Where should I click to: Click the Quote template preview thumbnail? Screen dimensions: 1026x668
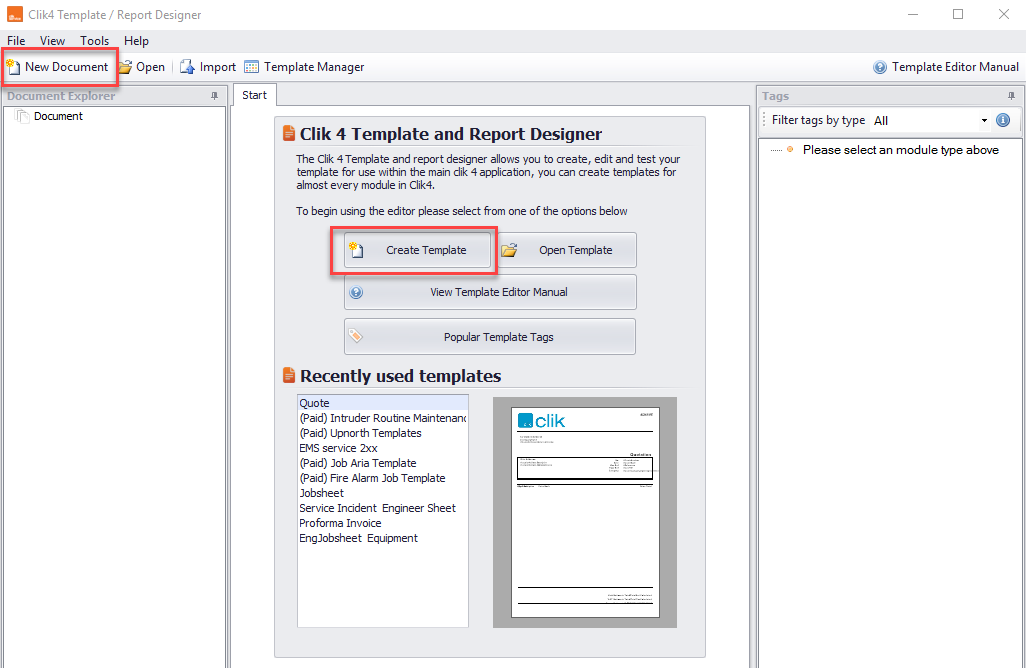[585, 513]
